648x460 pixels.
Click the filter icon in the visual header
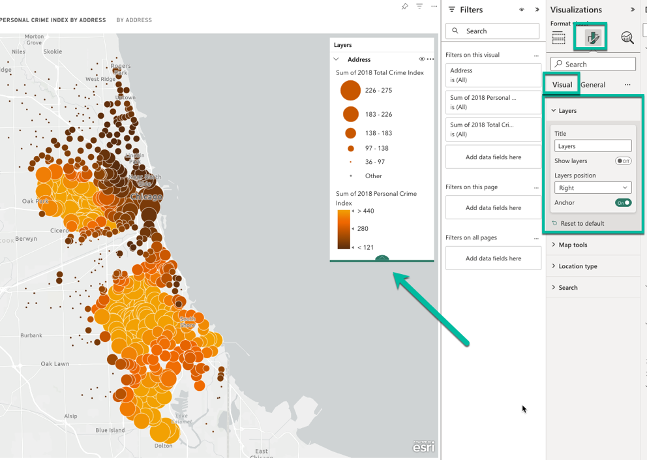pyautogui.click(x=417, y=7)
